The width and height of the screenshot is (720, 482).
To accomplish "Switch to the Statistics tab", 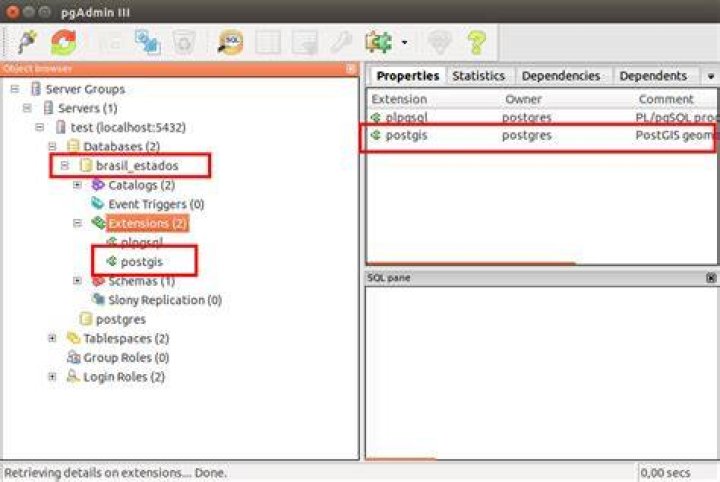I will tap(478, 76).
